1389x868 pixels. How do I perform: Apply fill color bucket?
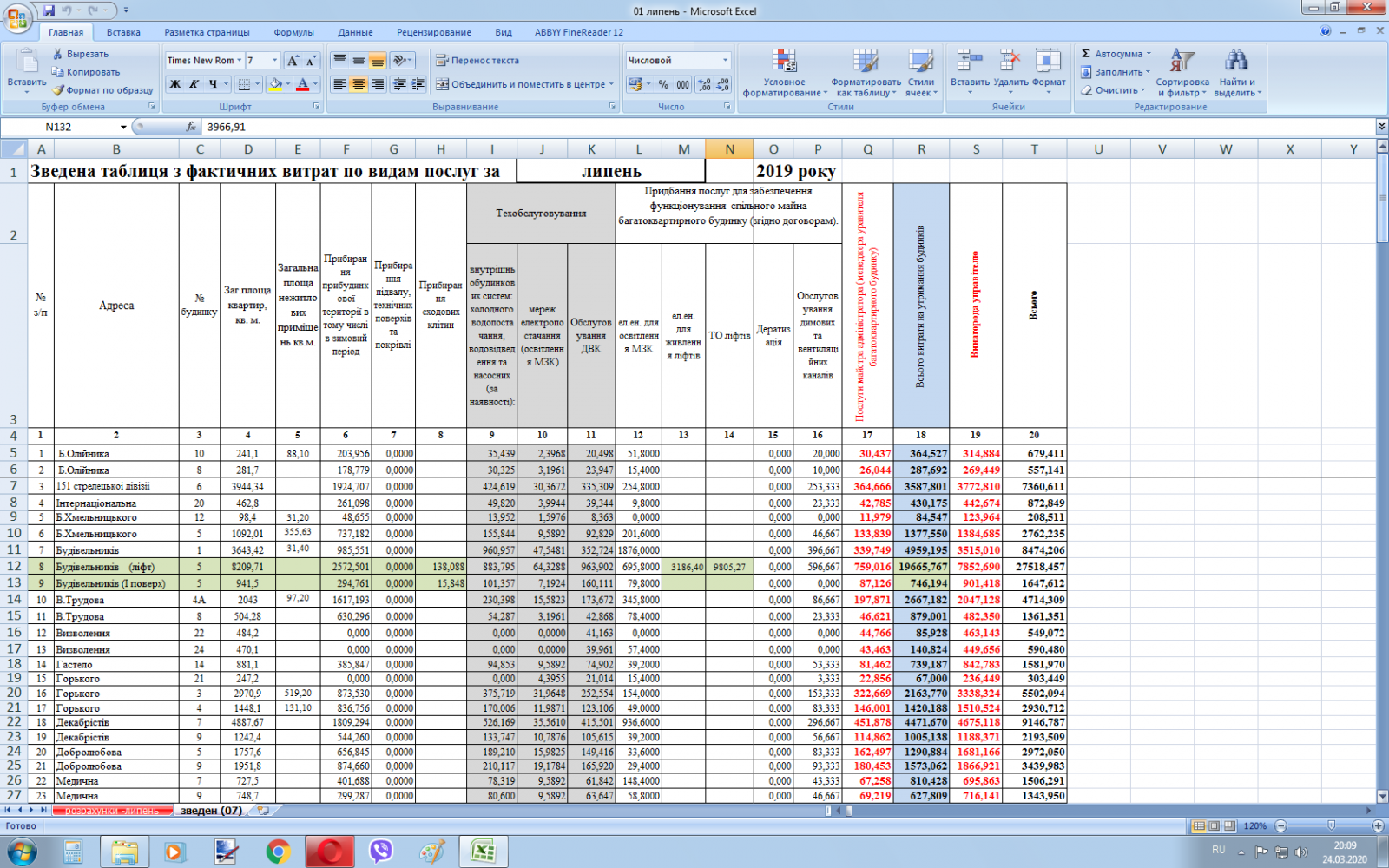[x=275, y=84]
